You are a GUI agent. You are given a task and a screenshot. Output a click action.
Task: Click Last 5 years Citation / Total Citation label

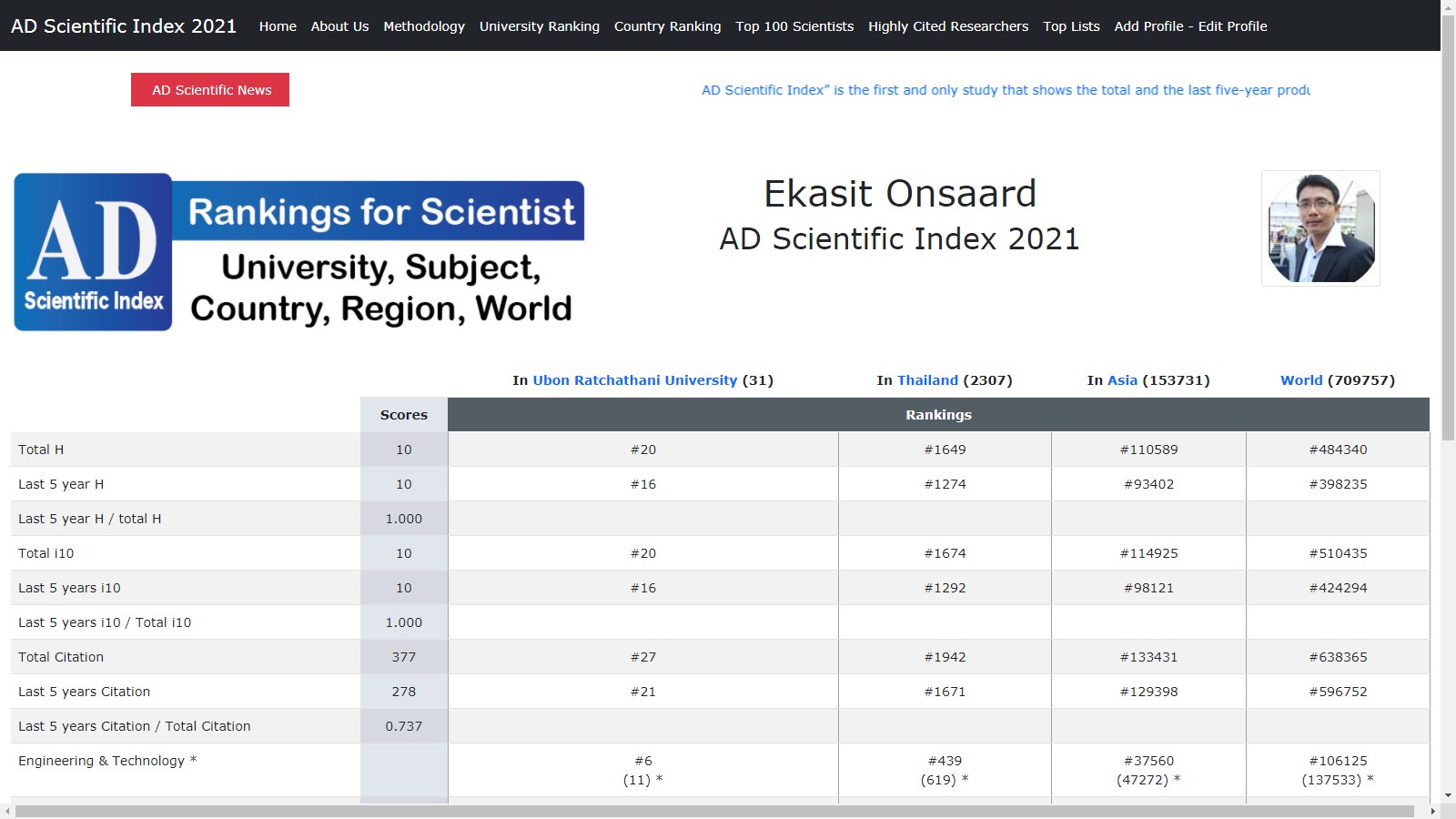(x=135, y=726)
